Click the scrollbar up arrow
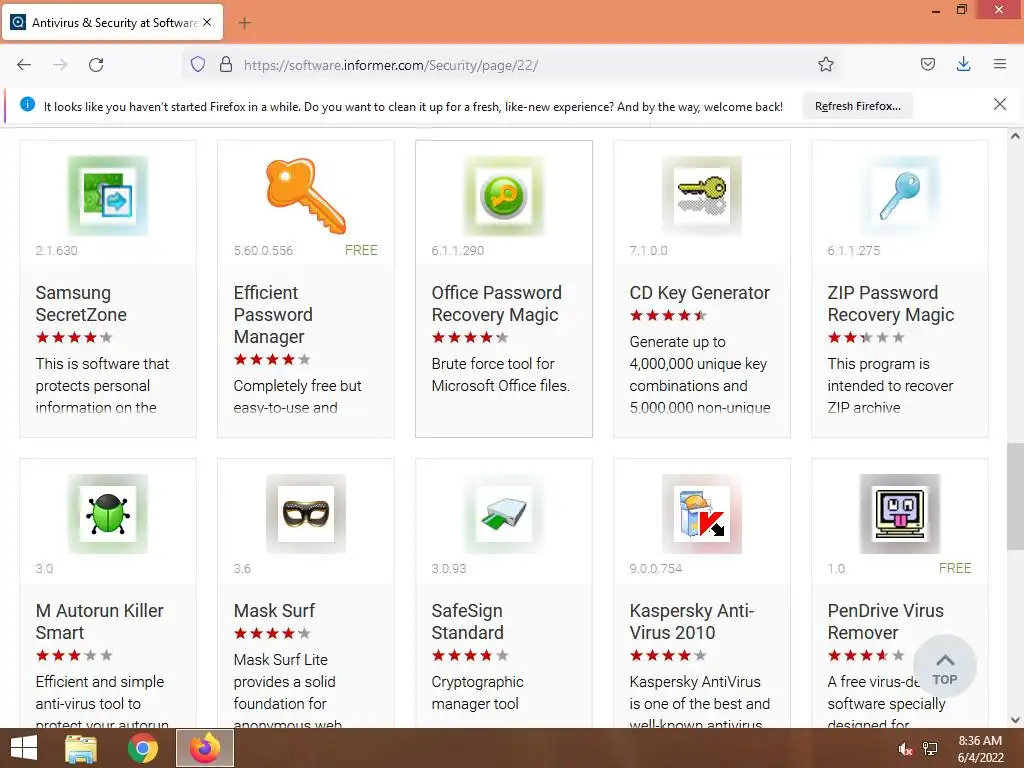Image resolution: width=1024 pixels, height=768 pixels. pos(1015,136)
